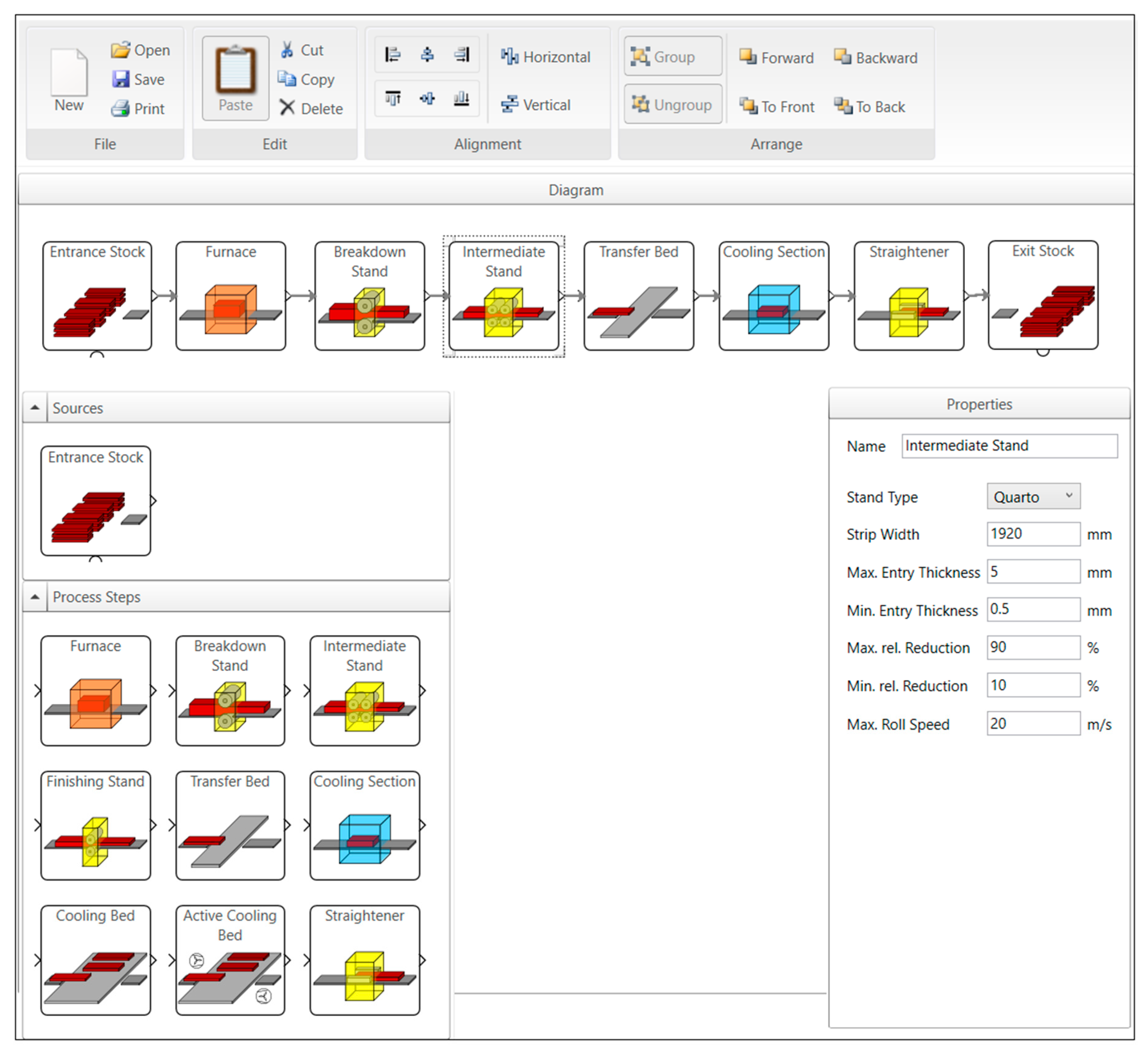Select the Cooling Section diagram node
The width and height of the screenshot is (1148, 1057).
(x=773, y=296)
